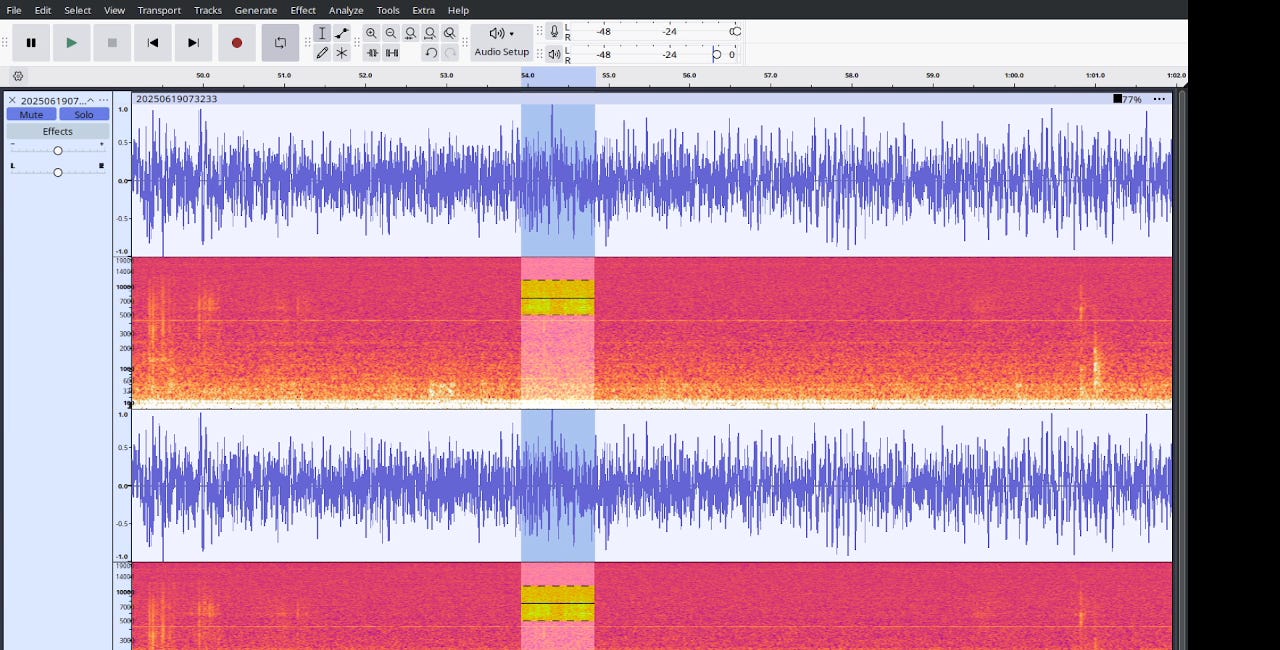Adjust the track gain slider

(x=58, y=150)
